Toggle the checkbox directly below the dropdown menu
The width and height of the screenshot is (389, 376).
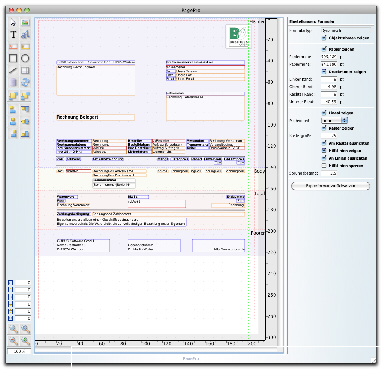(x=324, y=128)
